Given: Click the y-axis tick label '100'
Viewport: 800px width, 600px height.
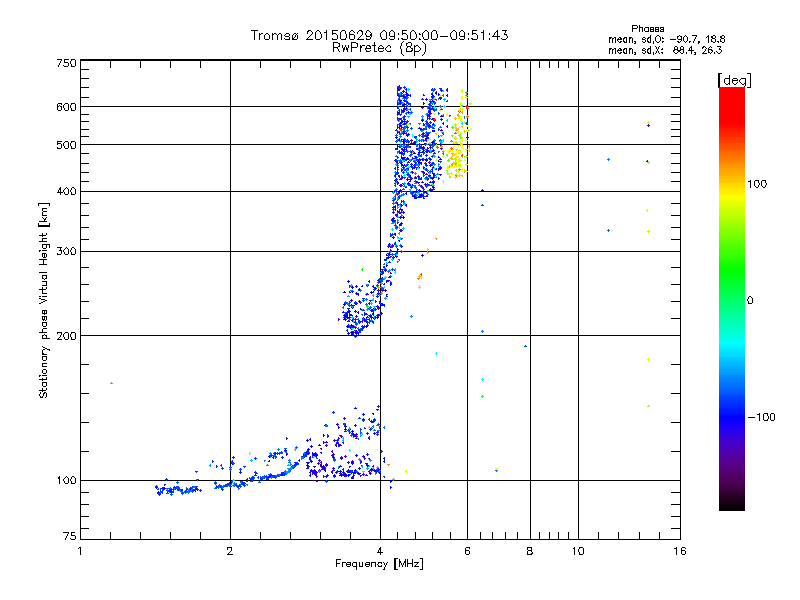Looking at the screenshot, I should pos(67,480).
